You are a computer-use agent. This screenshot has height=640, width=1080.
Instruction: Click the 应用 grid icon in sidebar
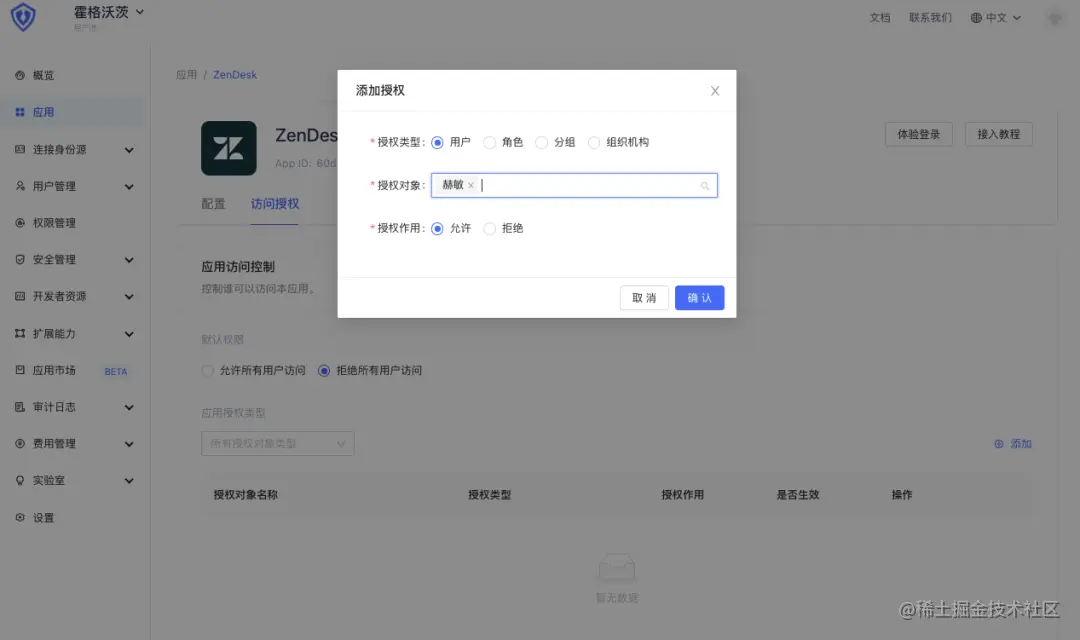(x=20, y=112)
